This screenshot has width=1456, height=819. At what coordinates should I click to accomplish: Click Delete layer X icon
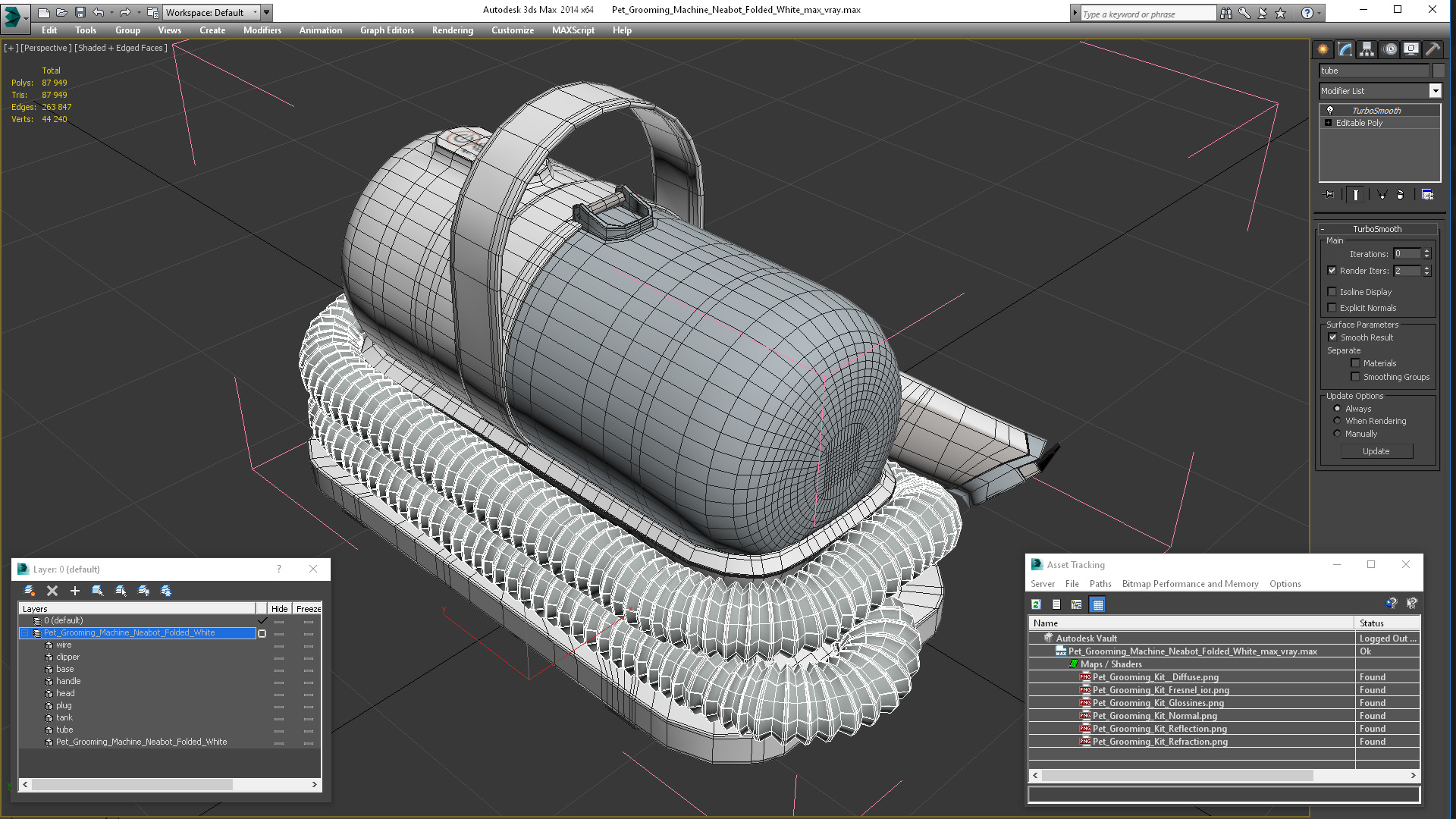point(52,591)
